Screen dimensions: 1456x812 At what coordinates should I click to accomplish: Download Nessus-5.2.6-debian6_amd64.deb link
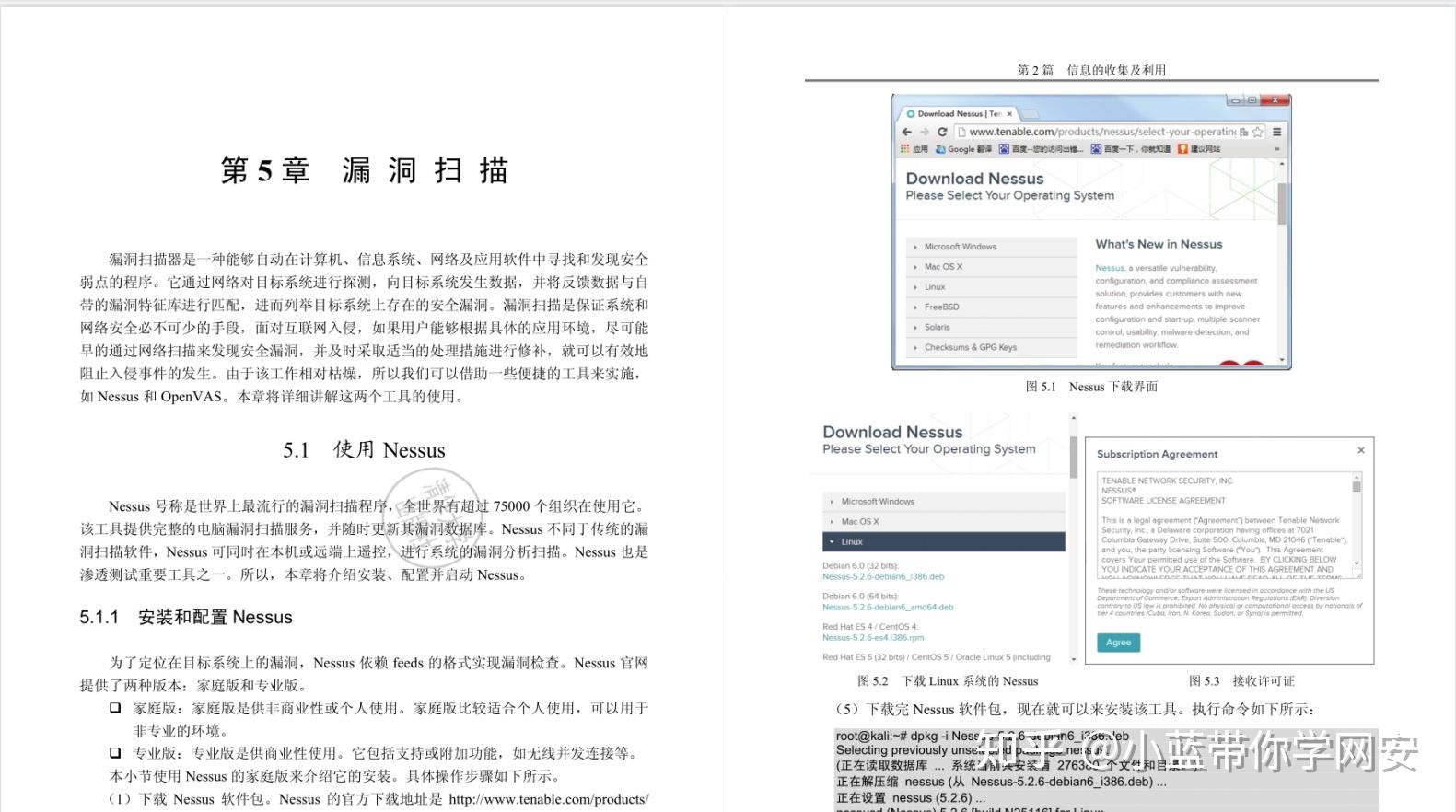click(888, 608)
